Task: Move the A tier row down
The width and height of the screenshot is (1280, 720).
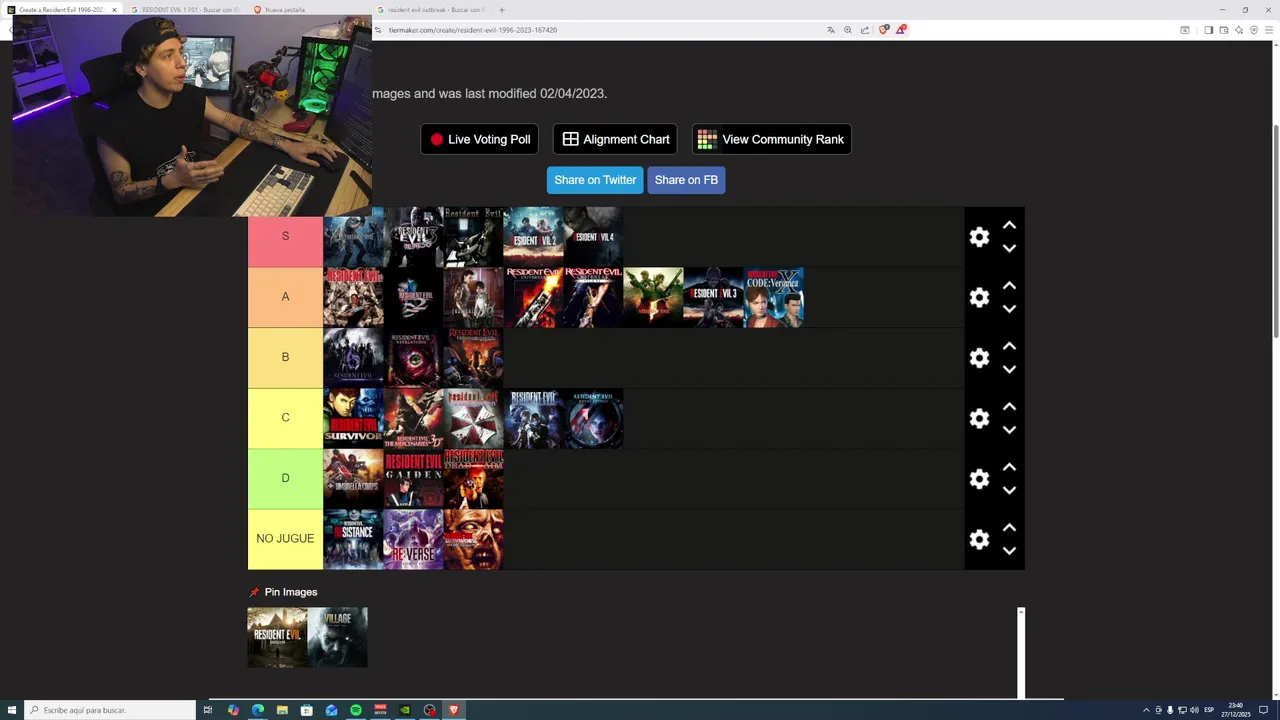Action: click(x=1009, y=309)
